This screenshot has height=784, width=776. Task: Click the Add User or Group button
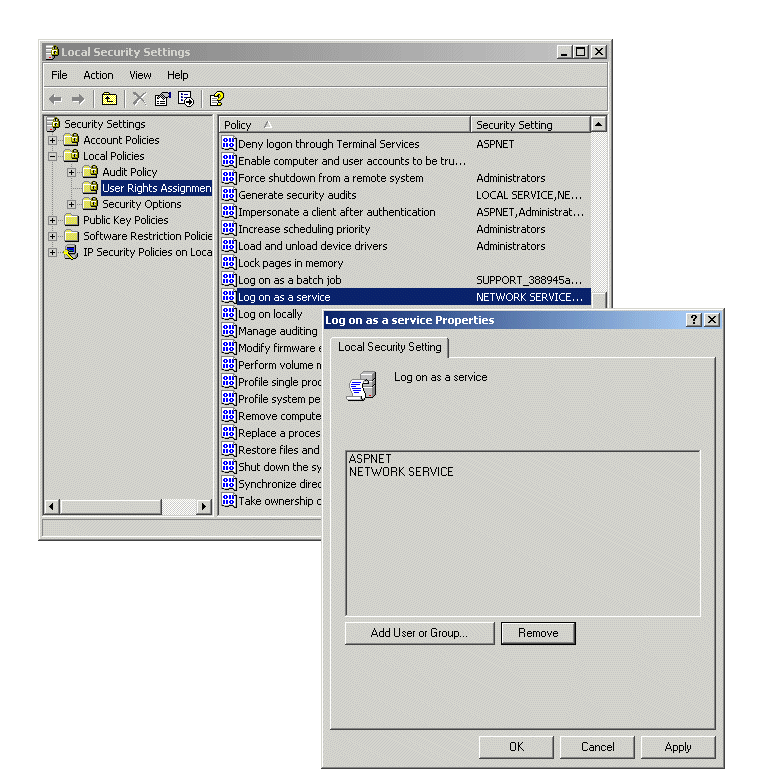[x=420, y=633]
